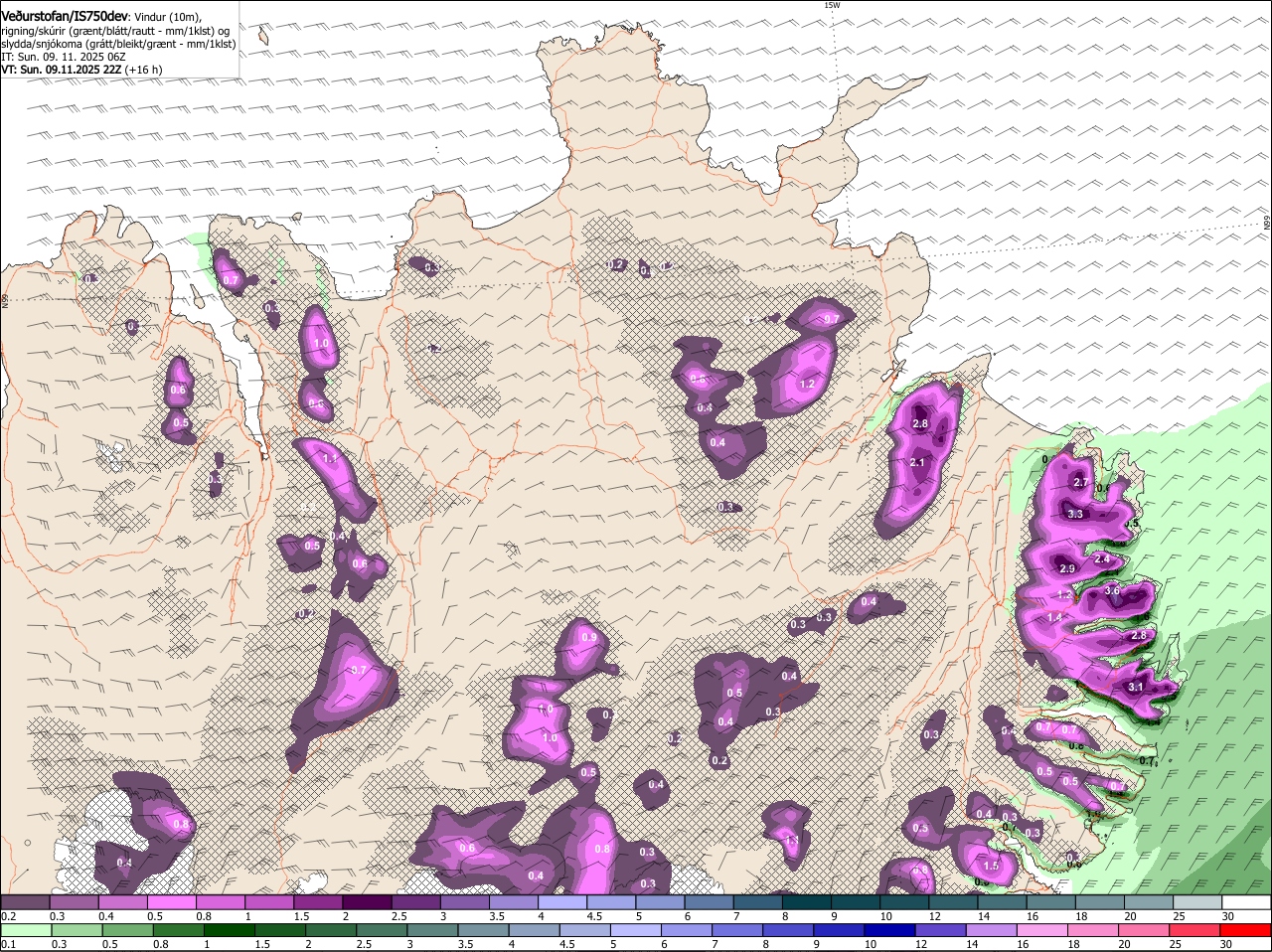The width and height of the screenshot is (1272, 952).
Task: Select the rain legend swatch between 7 and 8
Action: [738, 929]
